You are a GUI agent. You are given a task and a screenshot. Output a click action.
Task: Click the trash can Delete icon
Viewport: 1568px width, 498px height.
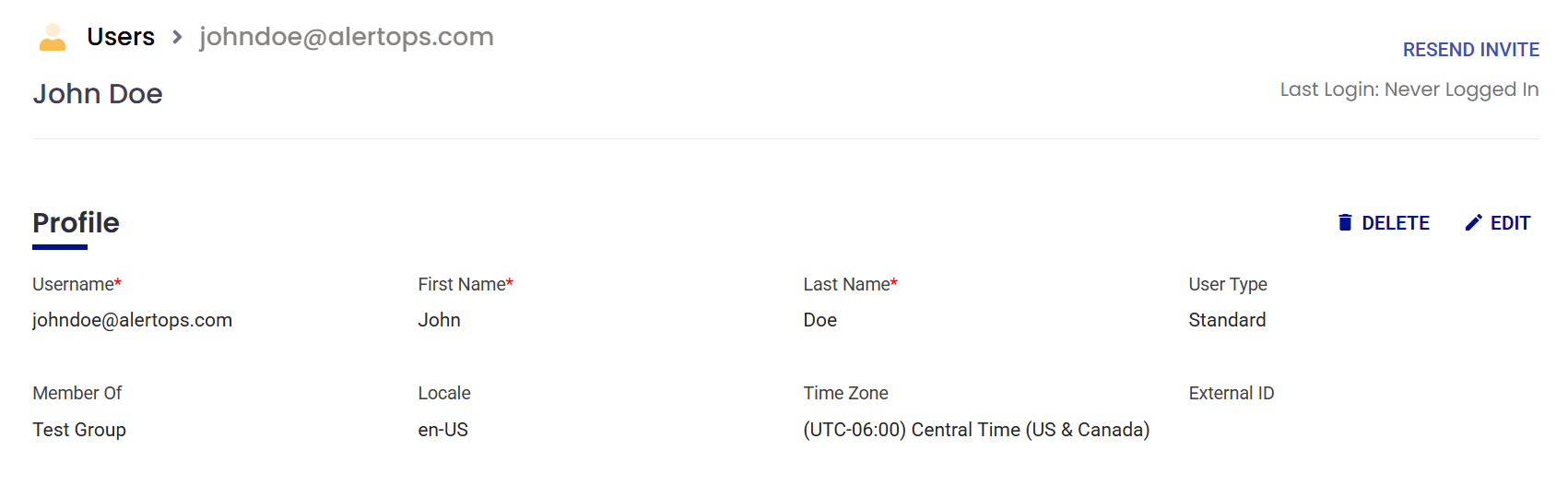pos(1345,223)
